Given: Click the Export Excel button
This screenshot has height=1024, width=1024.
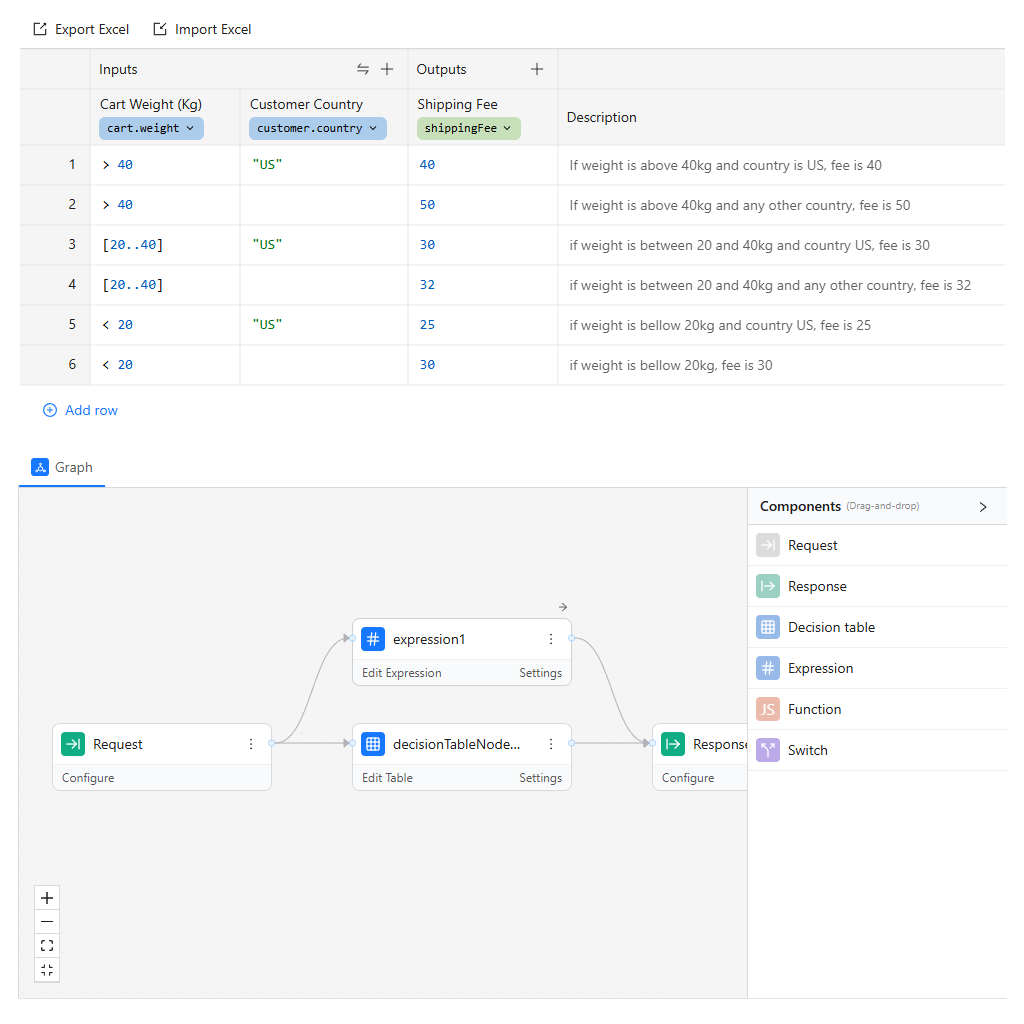Looking at the screenshot, I should pyautogui.click(x=81, y=29).
